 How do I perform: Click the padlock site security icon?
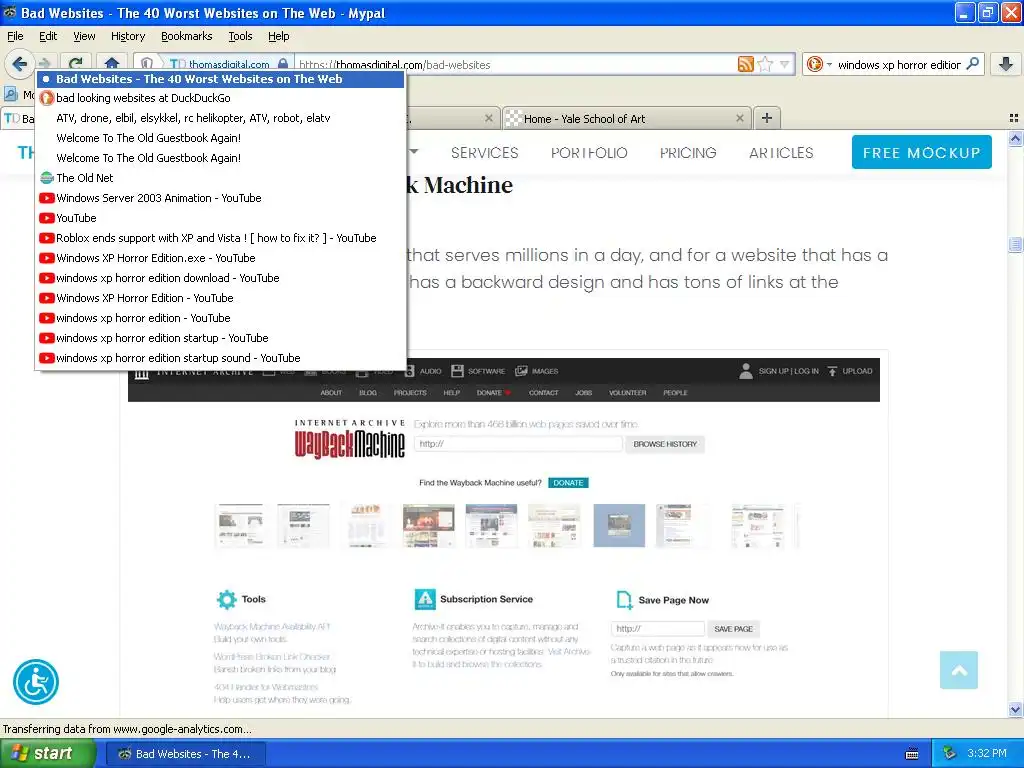pyautogui.click(x=283, y=64)
